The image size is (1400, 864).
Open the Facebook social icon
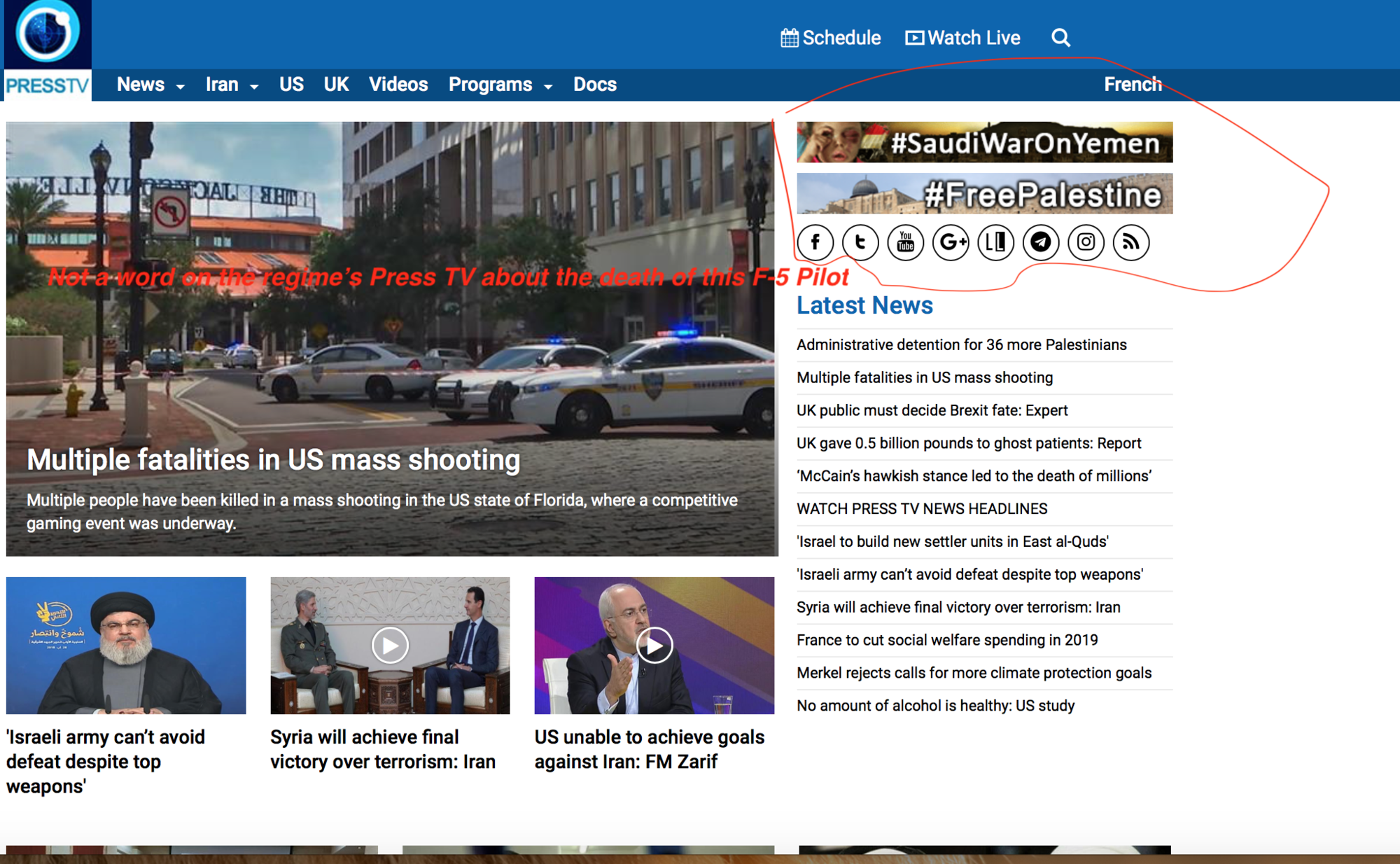[x=815, y=242]
